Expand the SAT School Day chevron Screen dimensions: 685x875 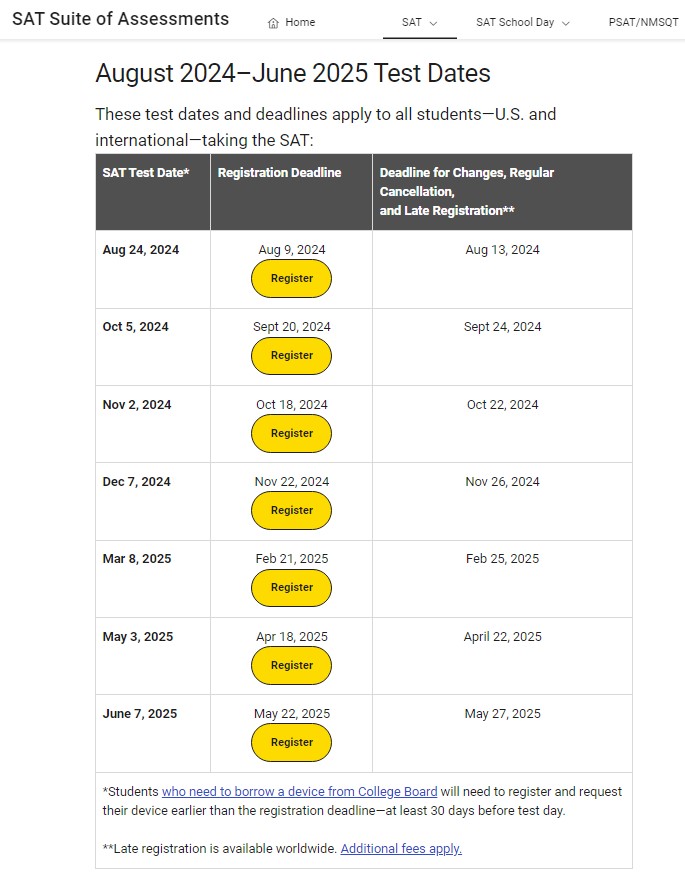[x=566, y=23]
